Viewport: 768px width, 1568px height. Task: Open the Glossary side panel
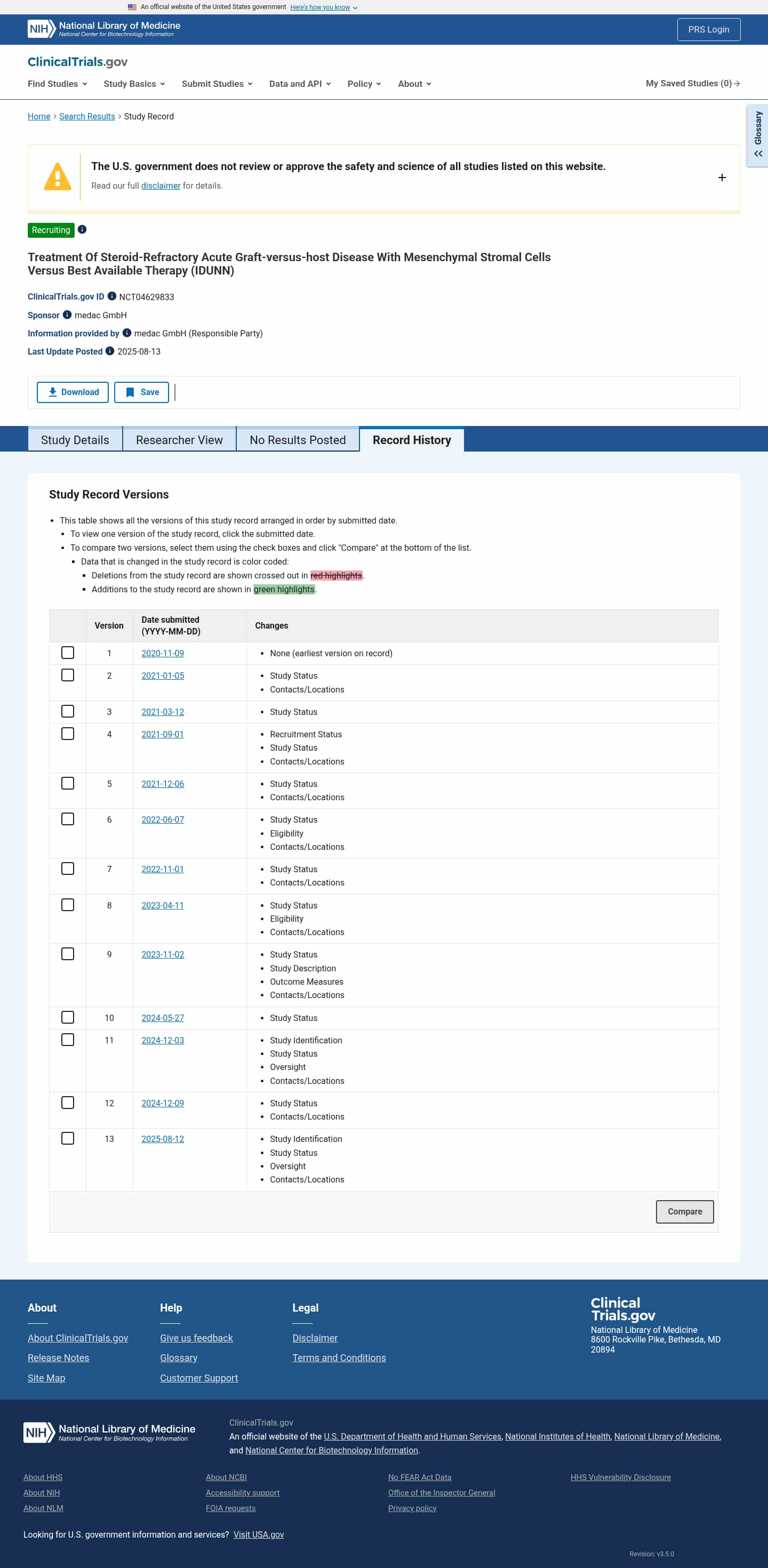click(x=757, y=135)
